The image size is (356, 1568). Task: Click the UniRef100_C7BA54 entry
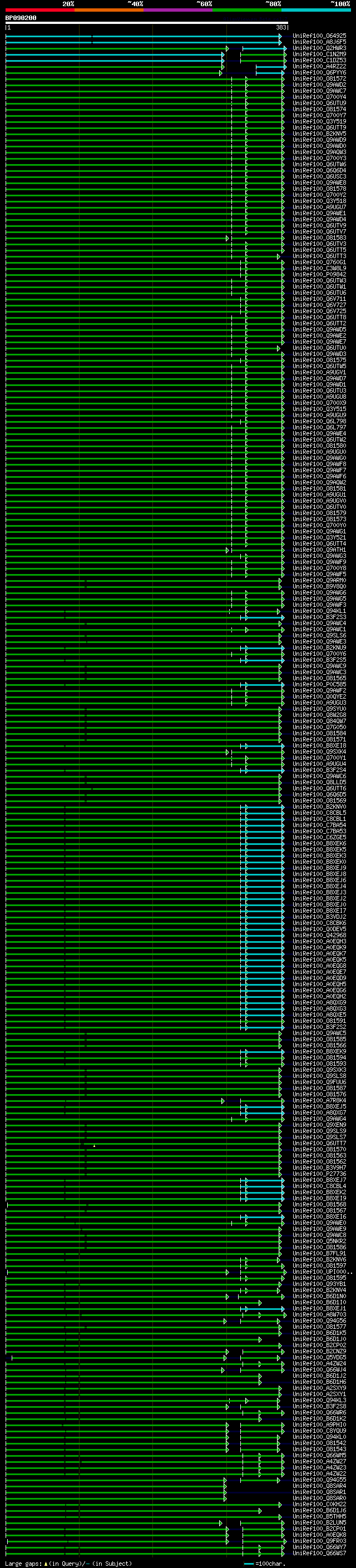pyautogui.click(x=319, y=825)
